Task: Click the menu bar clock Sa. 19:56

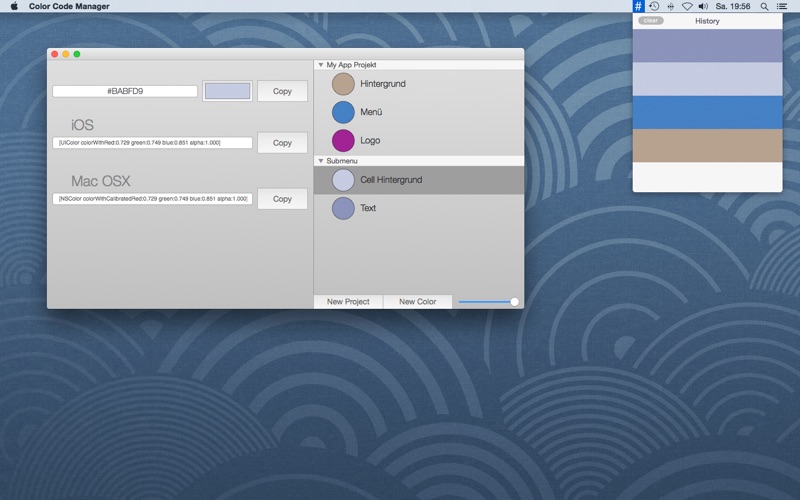Action: coord(735,6)
